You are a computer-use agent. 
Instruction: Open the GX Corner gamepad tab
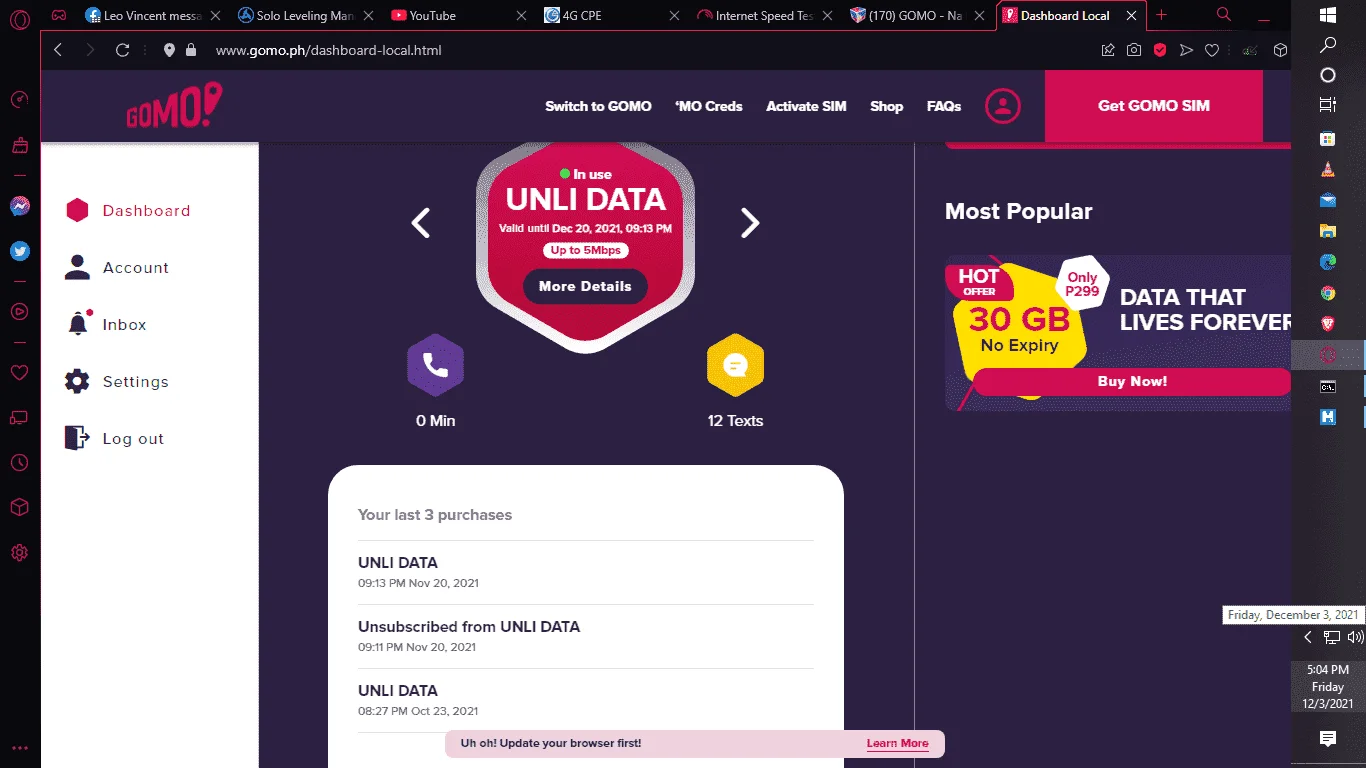59,16
